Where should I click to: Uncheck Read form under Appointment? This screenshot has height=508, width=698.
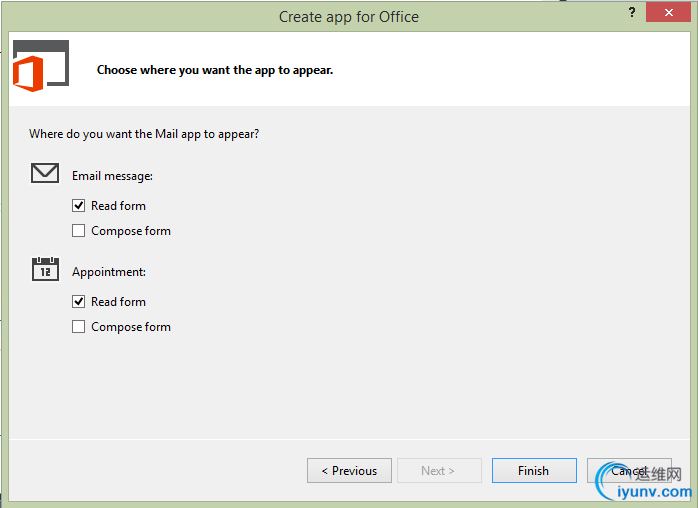[x=79, y=302]
